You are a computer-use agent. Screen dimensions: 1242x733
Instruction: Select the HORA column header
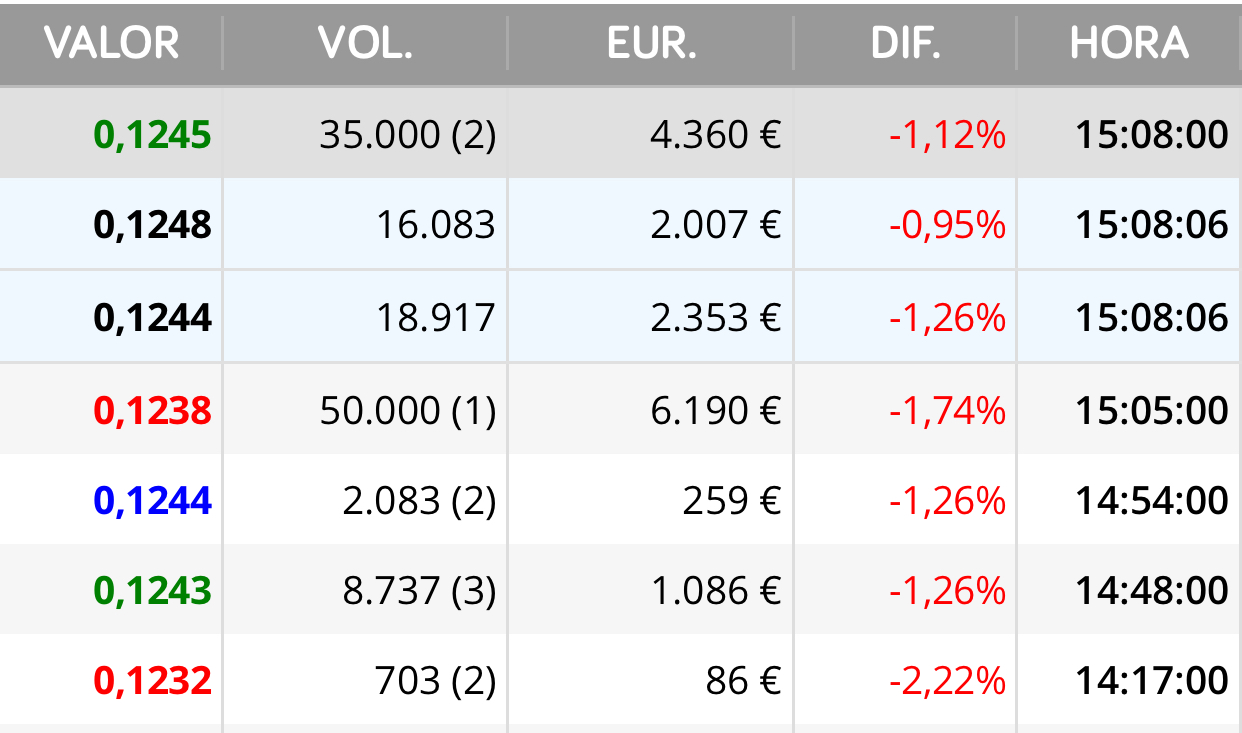(x=1129, y=43)
